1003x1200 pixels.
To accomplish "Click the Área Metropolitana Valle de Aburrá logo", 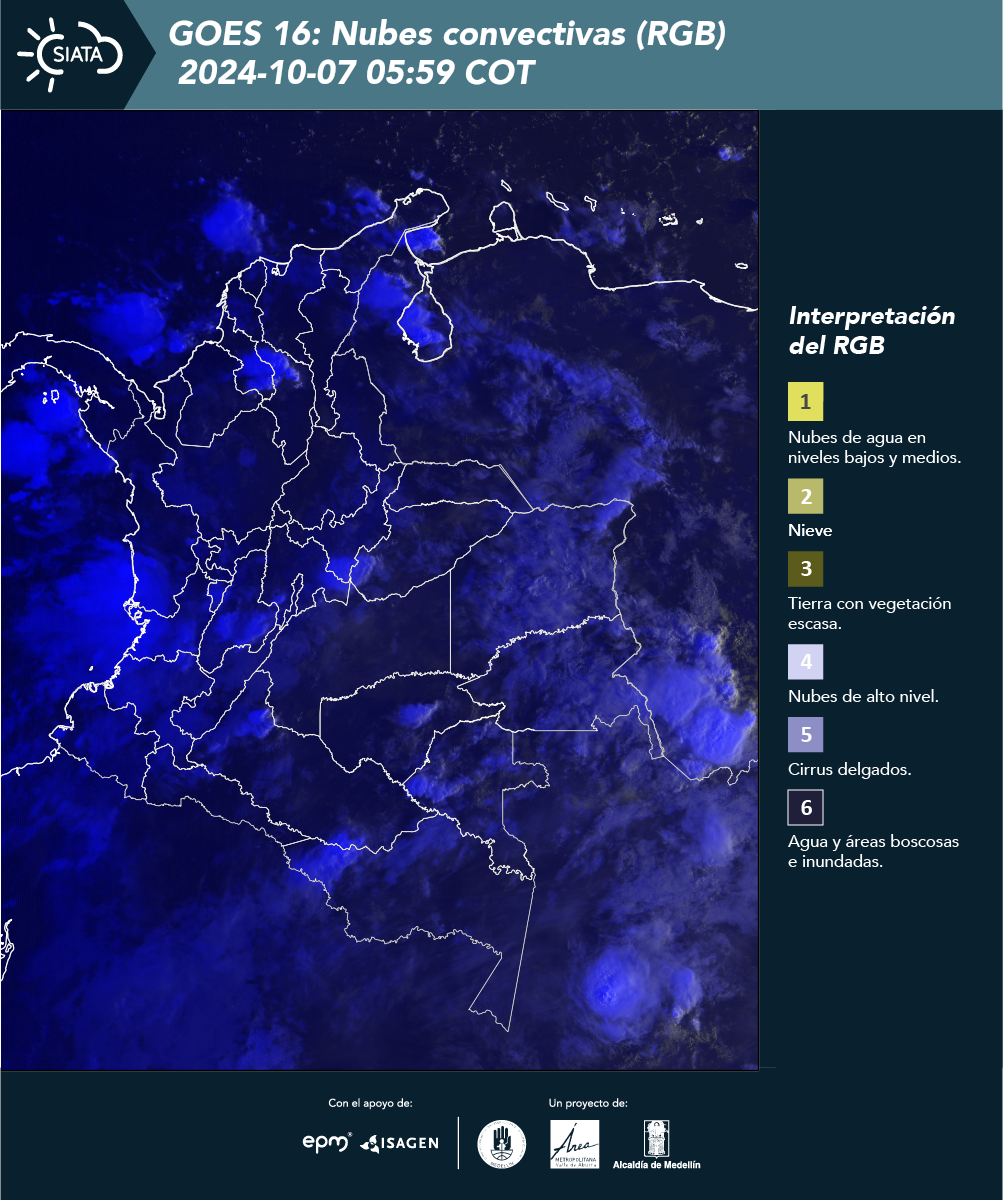I will pos(575,1144).
